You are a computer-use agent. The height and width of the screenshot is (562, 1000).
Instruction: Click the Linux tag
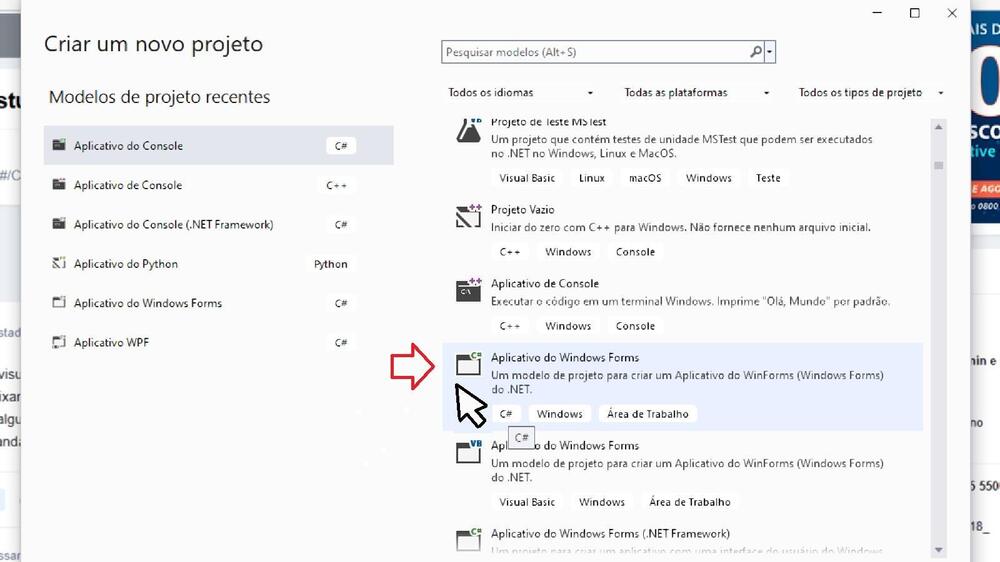click(x=592, y=178)
